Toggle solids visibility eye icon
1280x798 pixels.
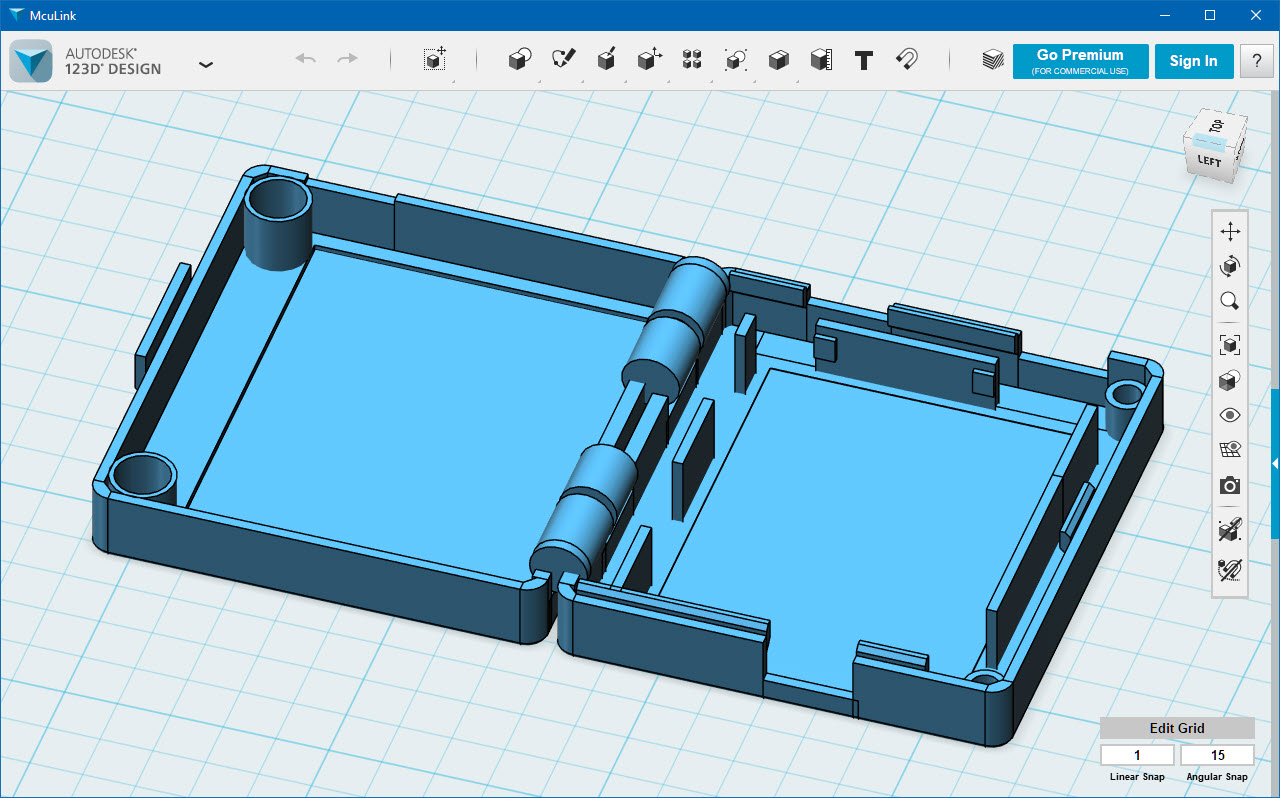1230,415
